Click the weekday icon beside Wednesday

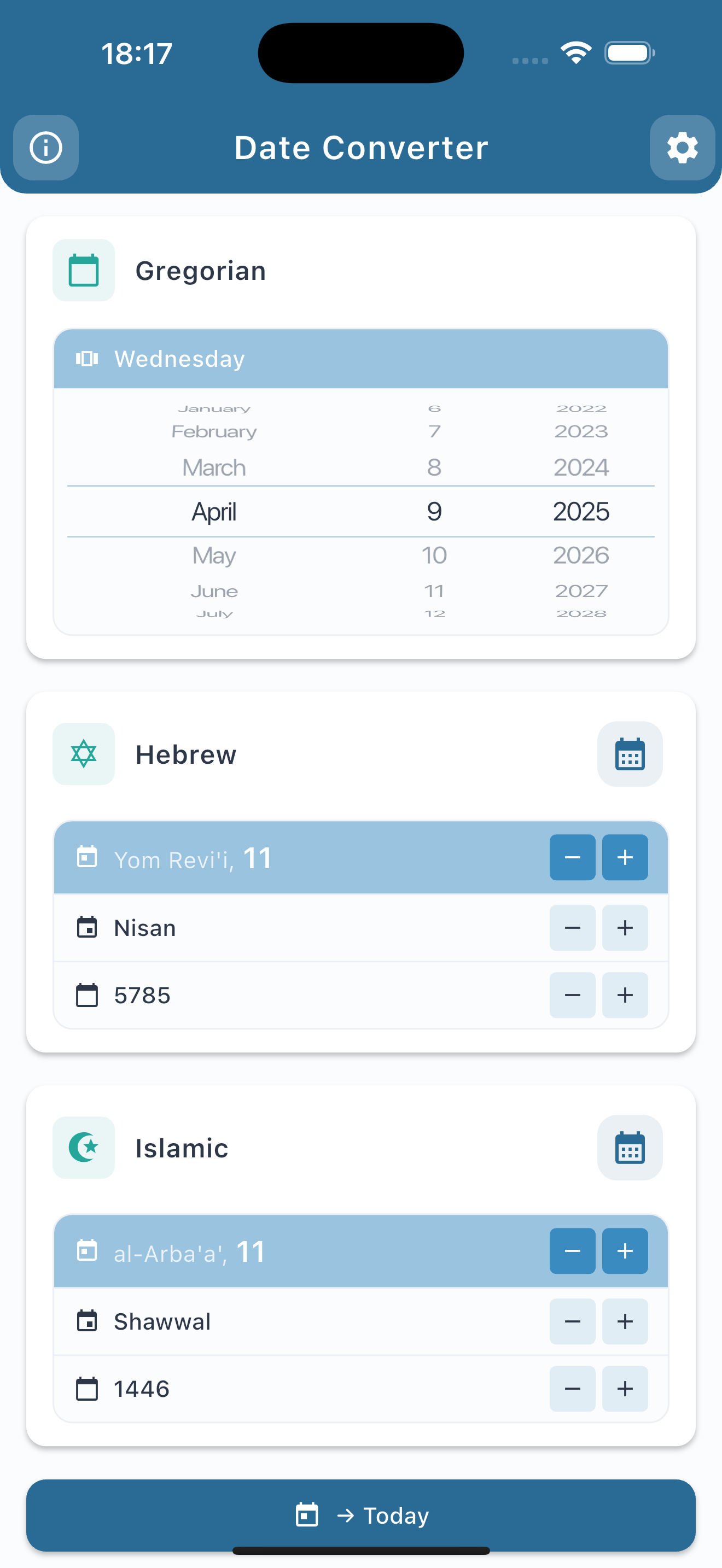click(x=87, y=359)
